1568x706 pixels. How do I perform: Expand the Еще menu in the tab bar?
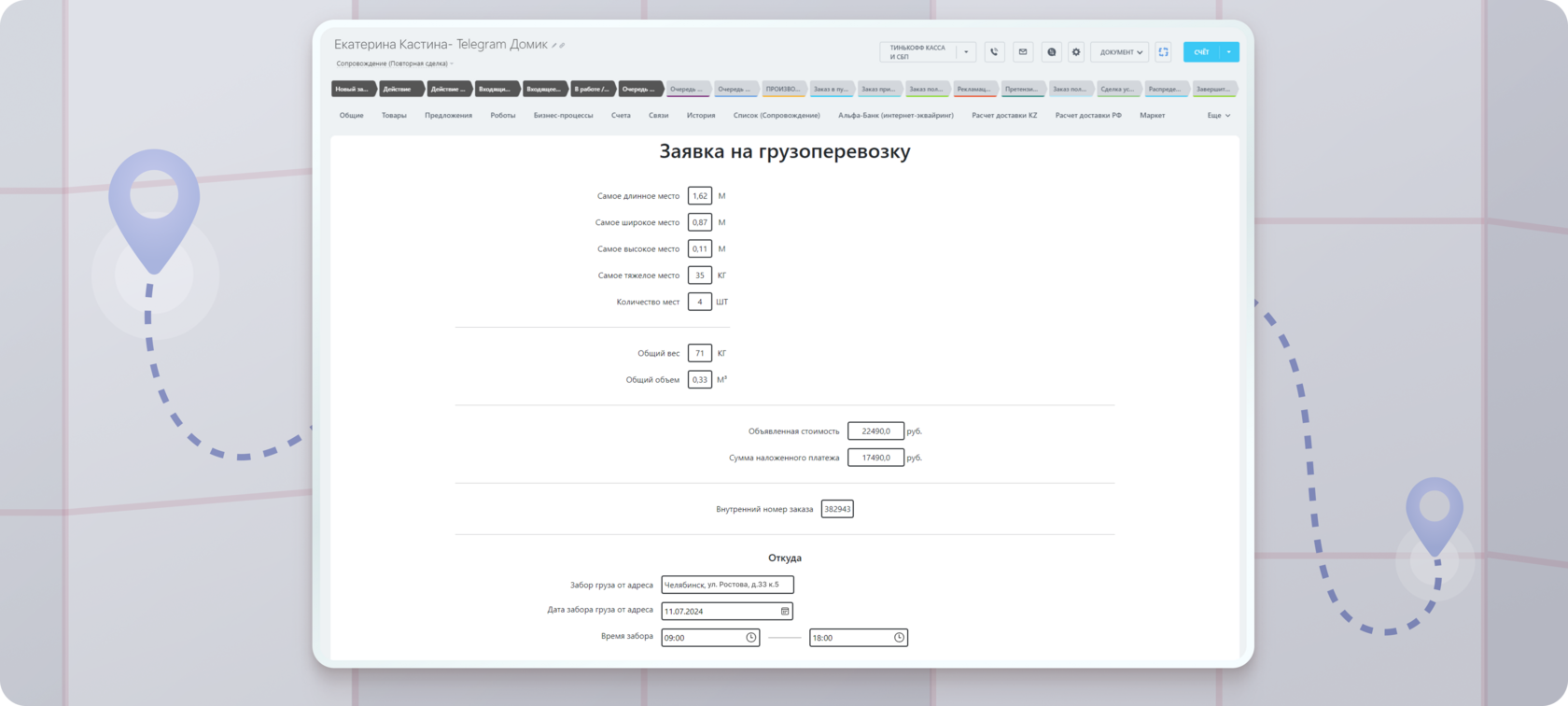click(x=1219, y=116)
